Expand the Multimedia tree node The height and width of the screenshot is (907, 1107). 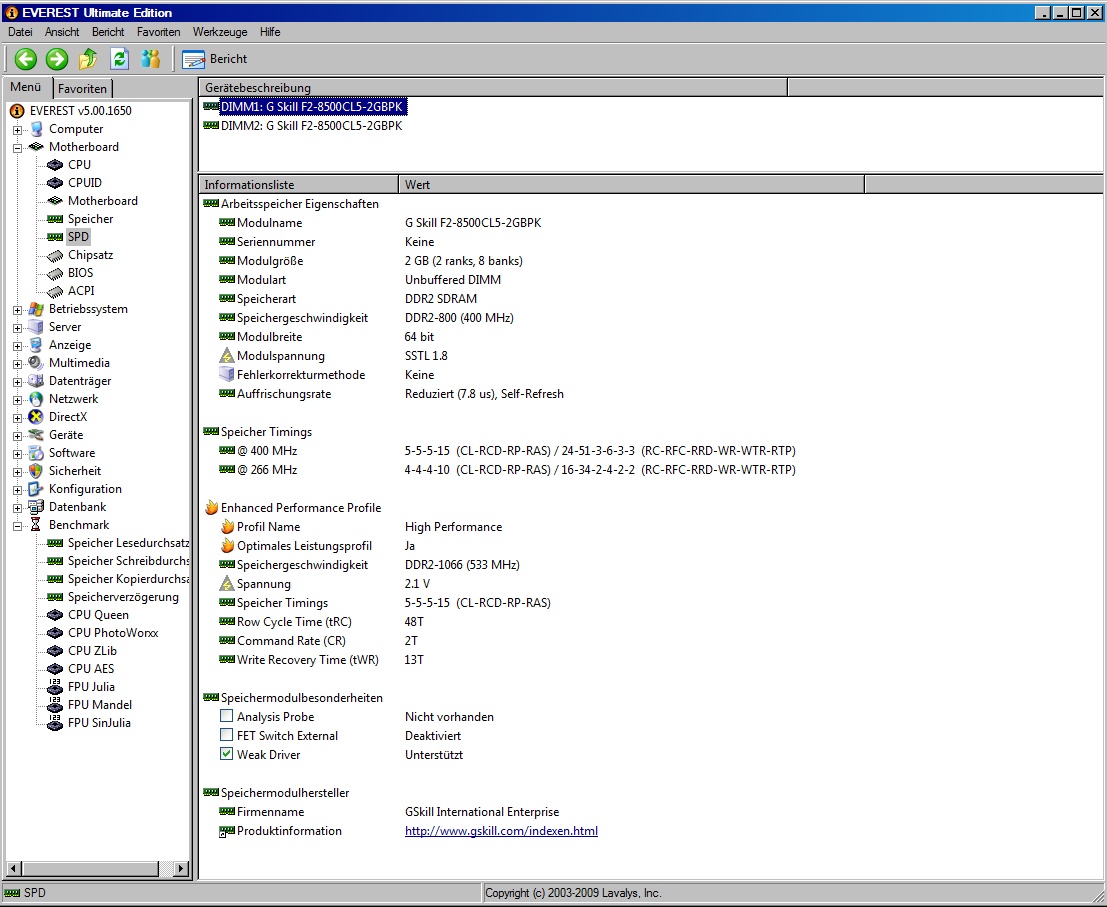pyautogui.click(x=18, y=364)
